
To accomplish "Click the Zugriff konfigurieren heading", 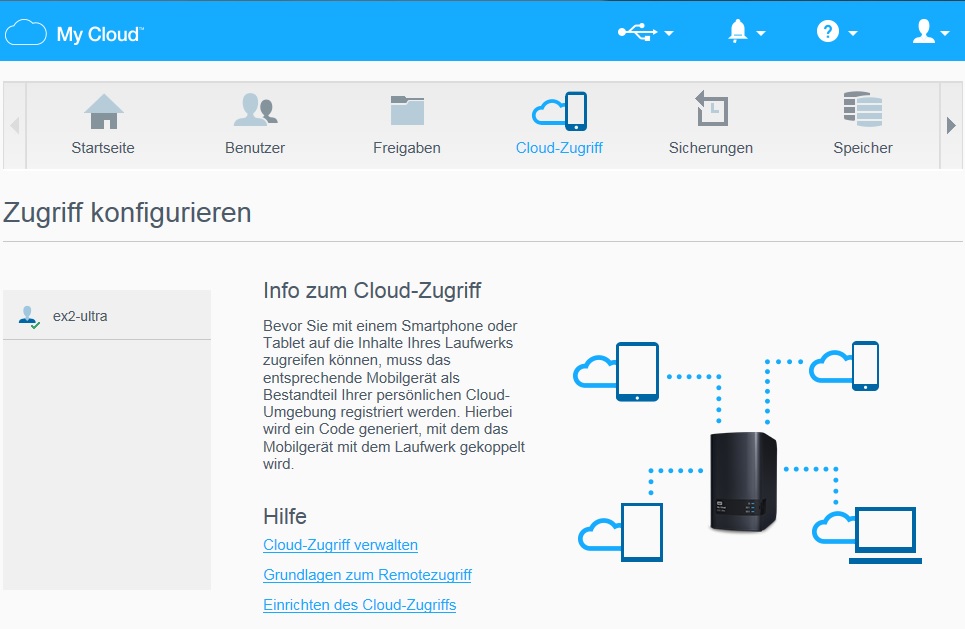I will pyautogui.click(x=127, y=213).
